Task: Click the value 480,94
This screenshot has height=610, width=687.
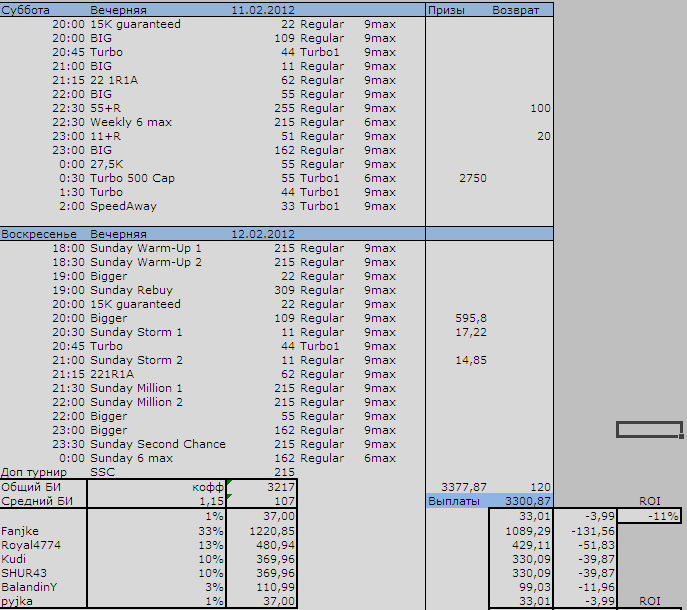Action: [x=275, y=545]
